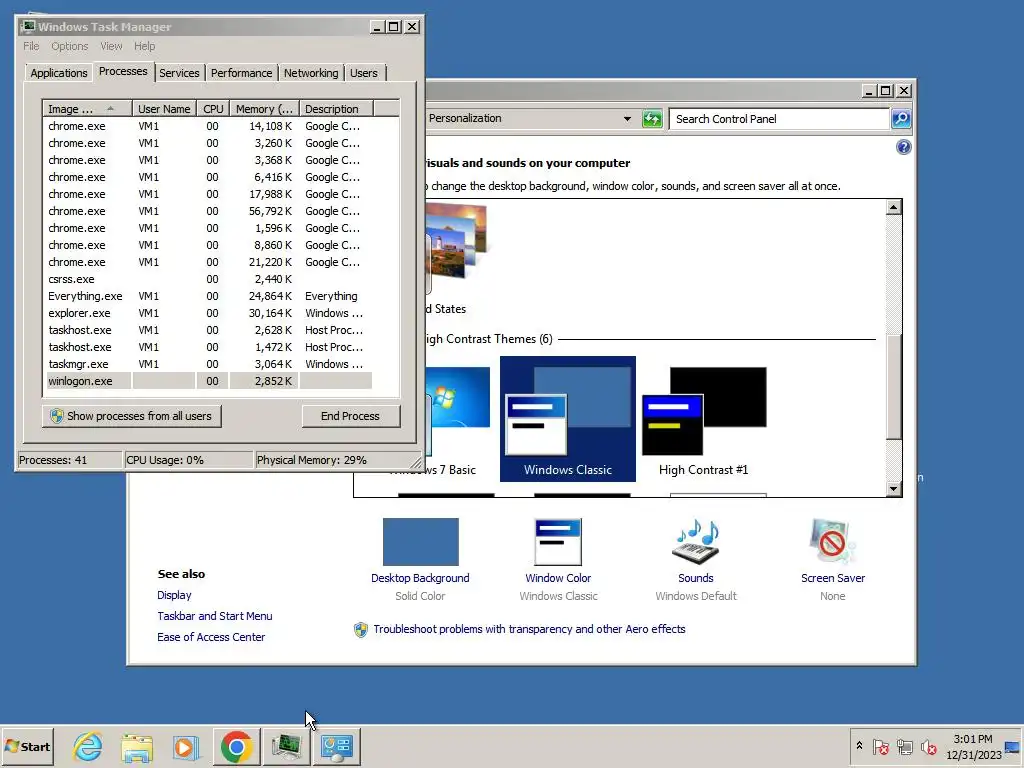
Task: Open Task Manager Help menu
Action: pos(144,46)
